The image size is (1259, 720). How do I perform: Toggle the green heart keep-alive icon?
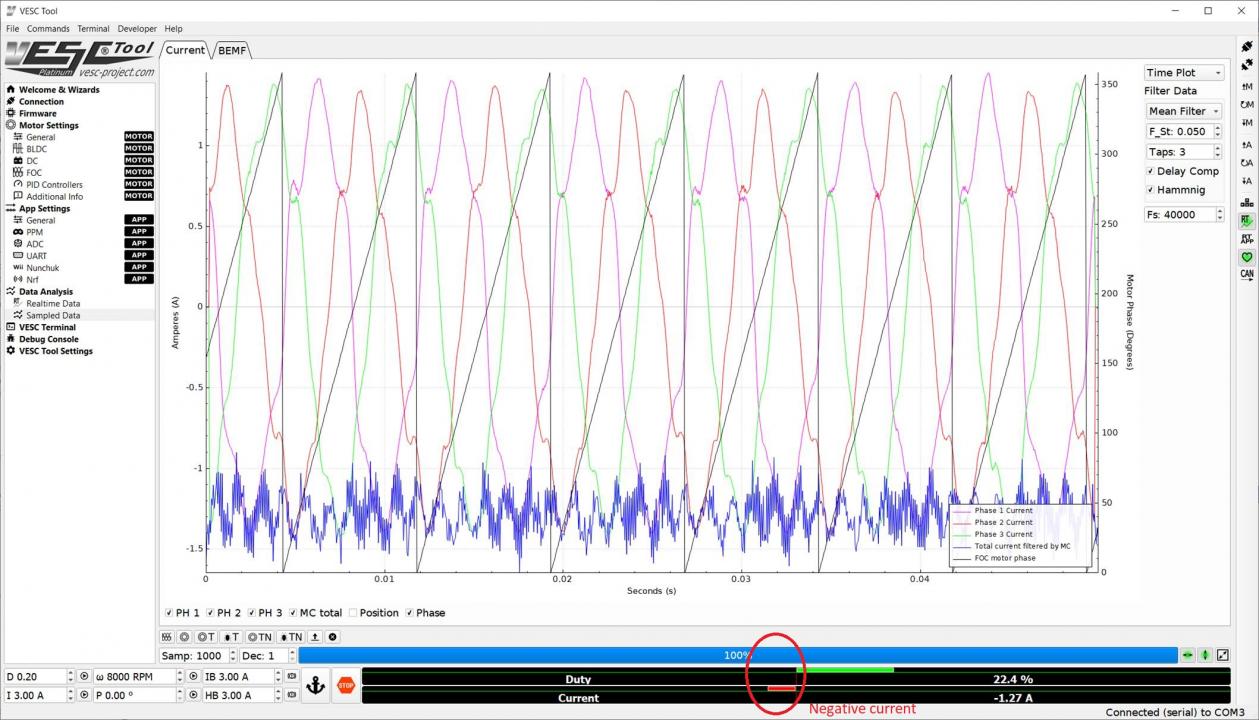pyautogui.click(x=1246, y=257)
